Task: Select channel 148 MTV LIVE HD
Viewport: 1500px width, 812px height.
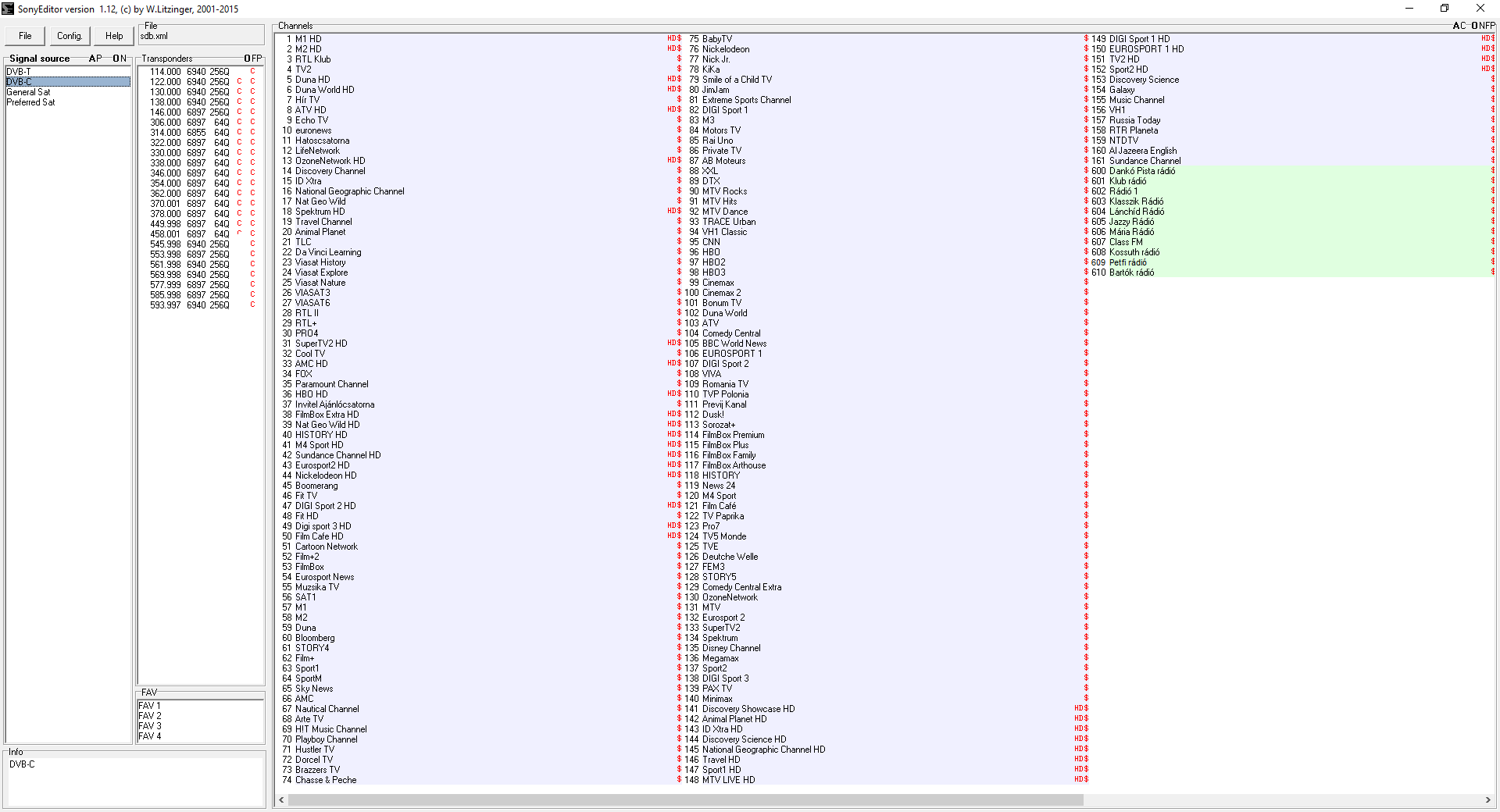Action: click(x=886, y=780)
